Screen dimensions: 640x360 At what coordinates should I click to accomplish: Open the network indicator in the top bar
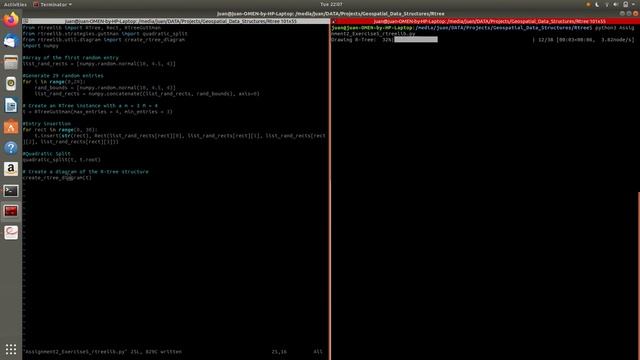click(607, 4)
